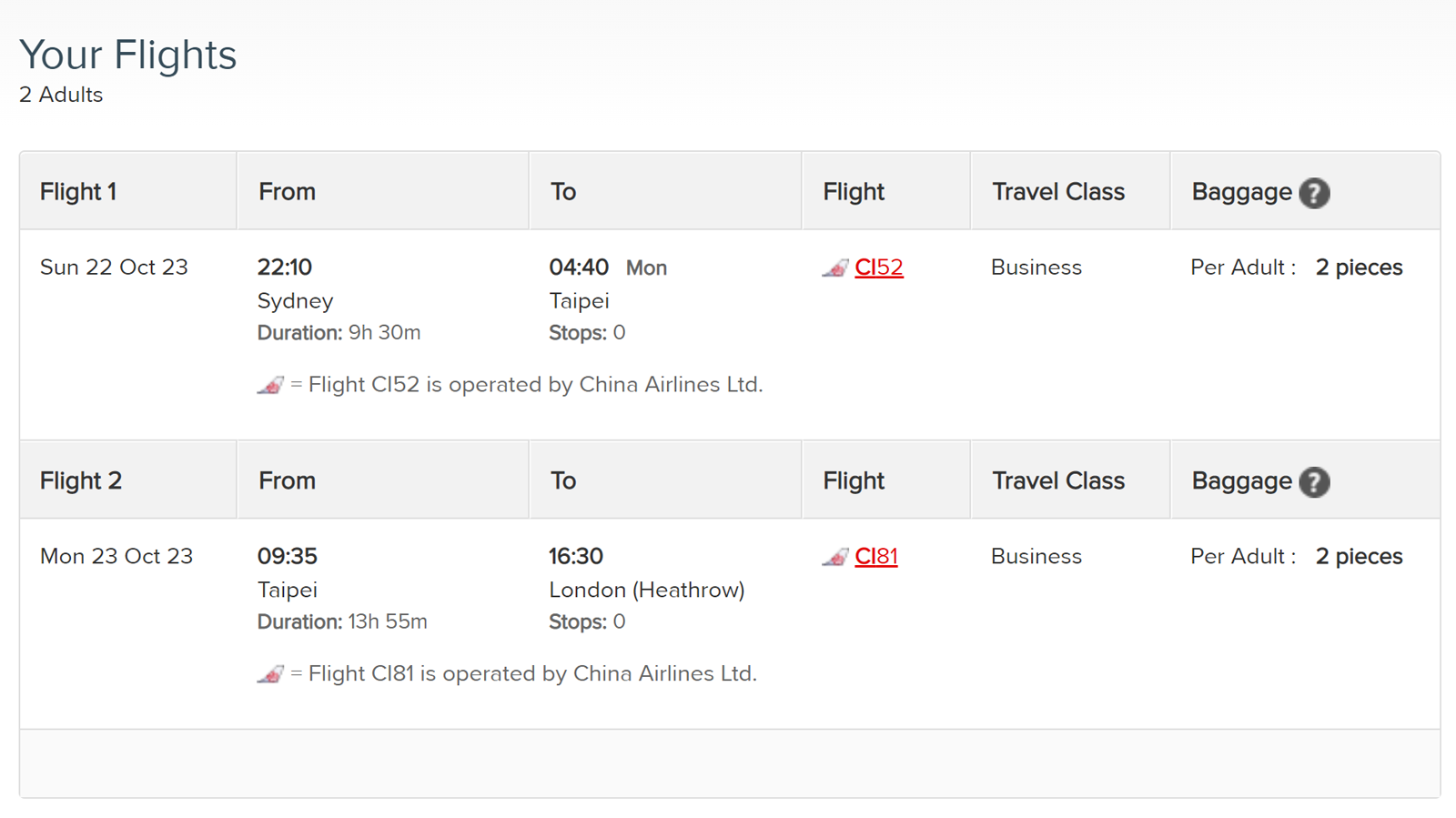Viewport: 1456px width, 818px height.
Task: Click the airline logo in the CI81 operated-by note
Action: pyautogui.click(x=270, y=675)
